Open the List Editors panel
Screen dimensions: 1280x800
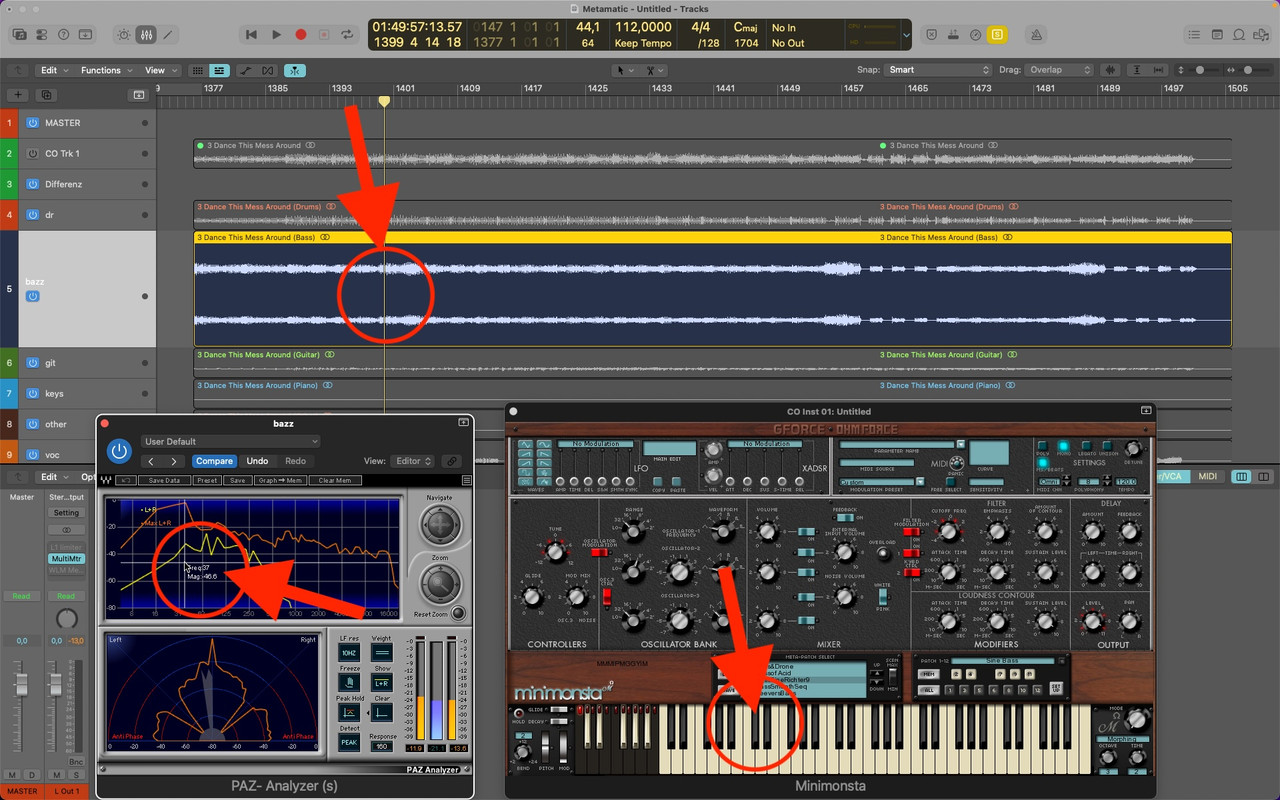point(1194,34)
